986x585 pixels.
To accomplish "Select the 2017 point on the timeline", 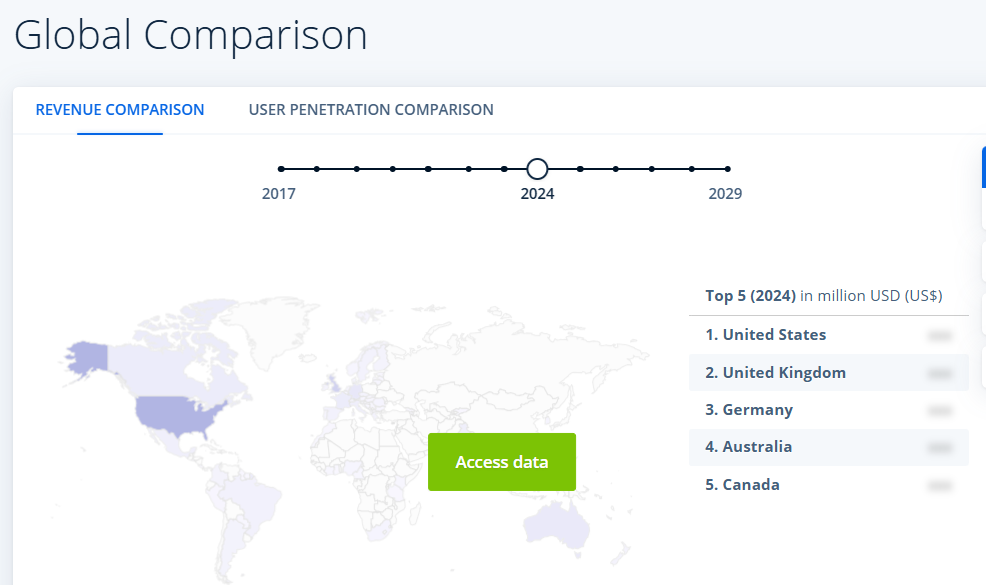I will (281, 169).
